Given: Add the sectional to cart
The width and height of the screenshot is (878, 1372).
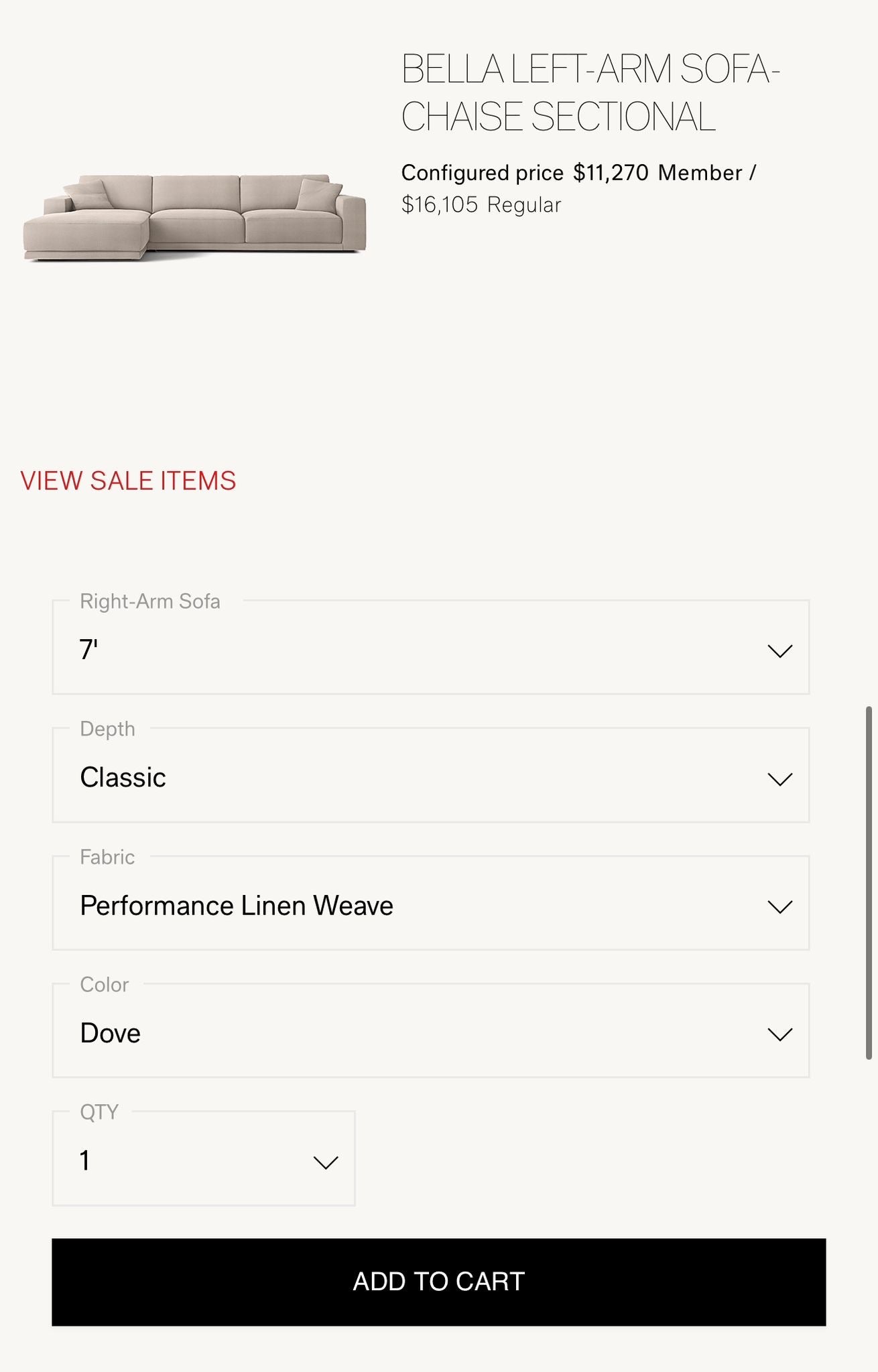Looking at the screenshot, I should (438, 1282).
